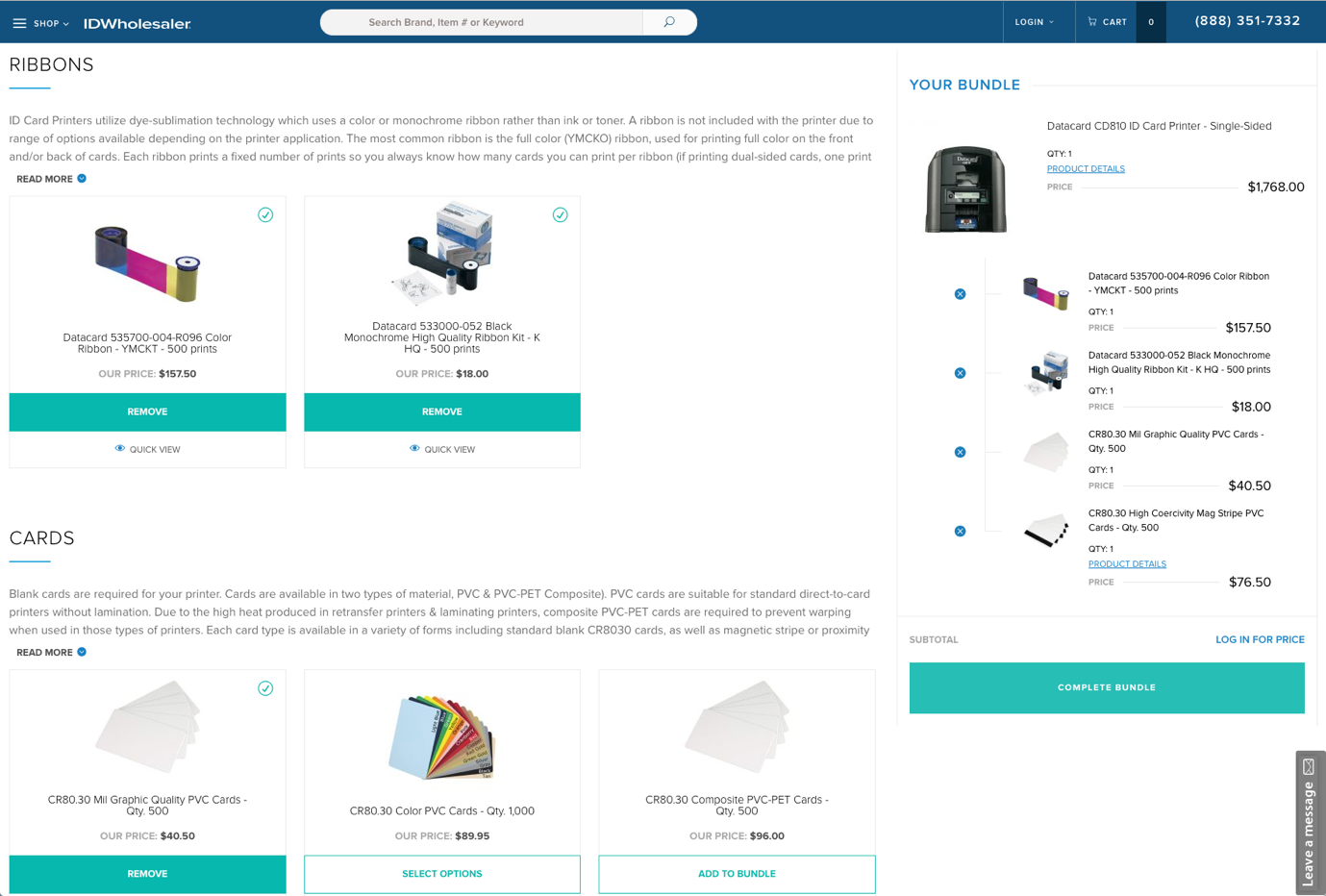Viewport: 1326px width, 896px height.
Task: Toggle checkmark on Graphic Quality PVC Cards
Action: (x=265, y=688)
